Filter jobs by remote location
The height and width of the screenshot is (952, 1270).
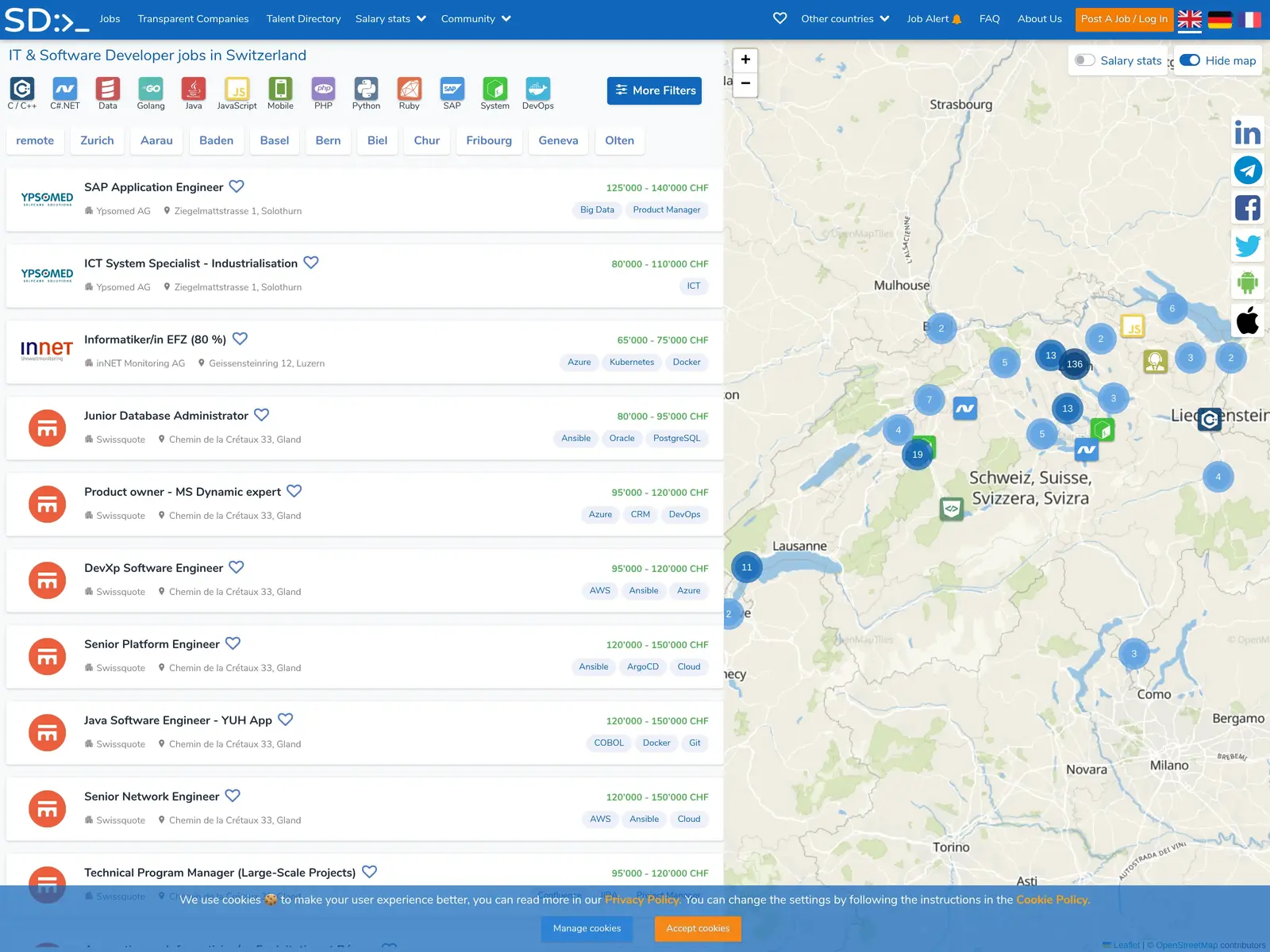coord(35,140)
